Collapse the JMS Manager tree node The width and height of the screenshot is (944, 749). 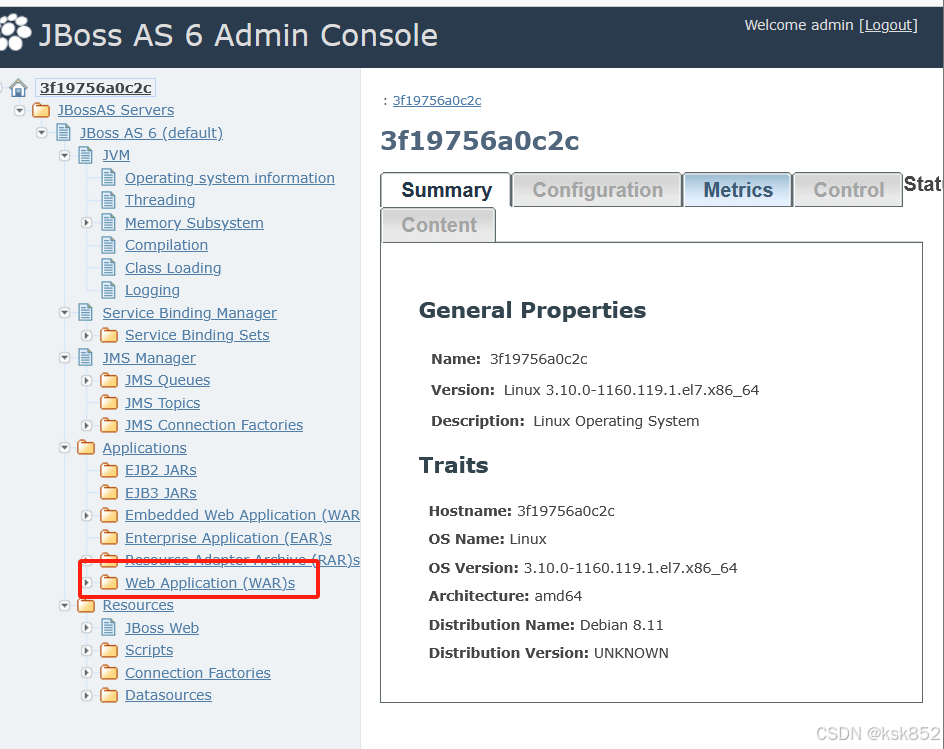[64, 357]
